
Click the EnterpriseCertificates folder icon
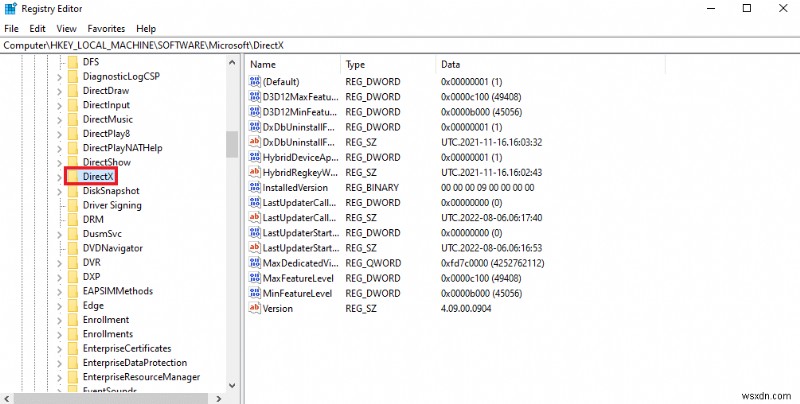(x=73, y=348)
